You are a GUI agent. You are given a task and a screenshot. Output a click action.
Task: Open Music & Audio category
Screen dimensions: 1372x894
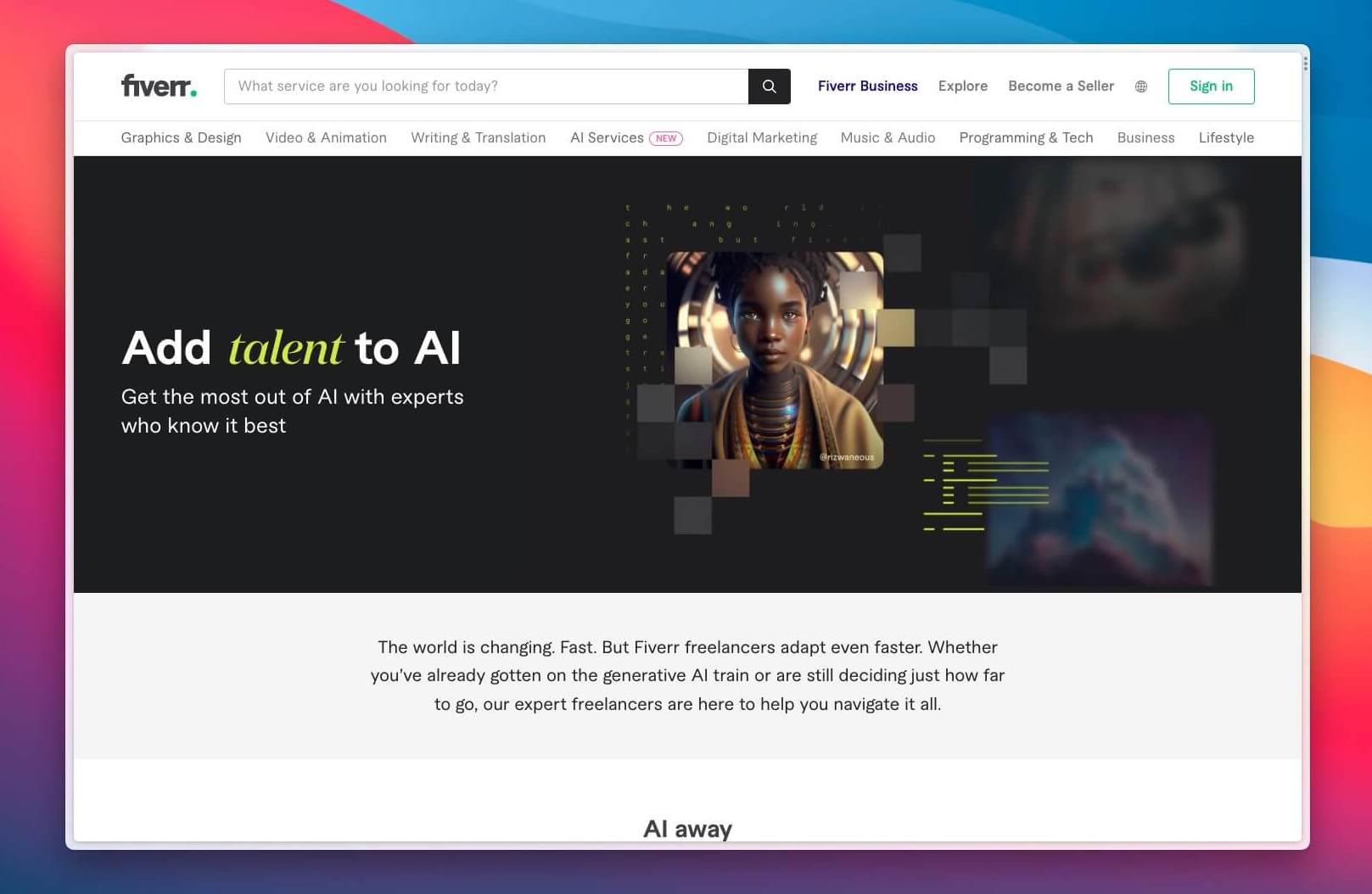888,137
